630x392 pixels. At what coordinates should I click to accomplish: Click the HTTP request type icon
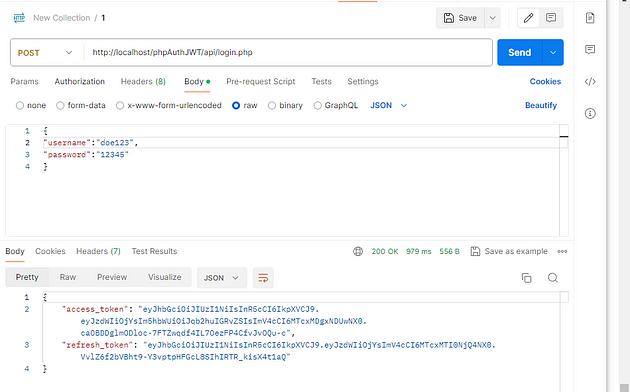pos(19,18)
